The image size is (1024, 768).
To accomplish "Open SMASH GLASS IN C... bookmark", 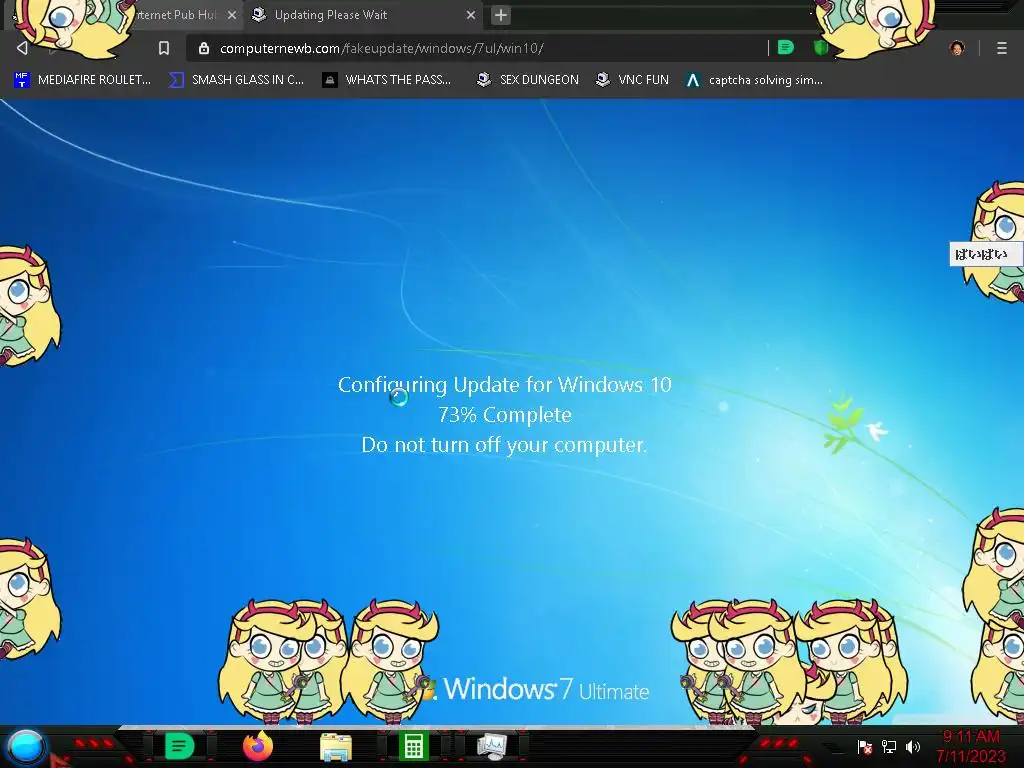I will 236,80.
